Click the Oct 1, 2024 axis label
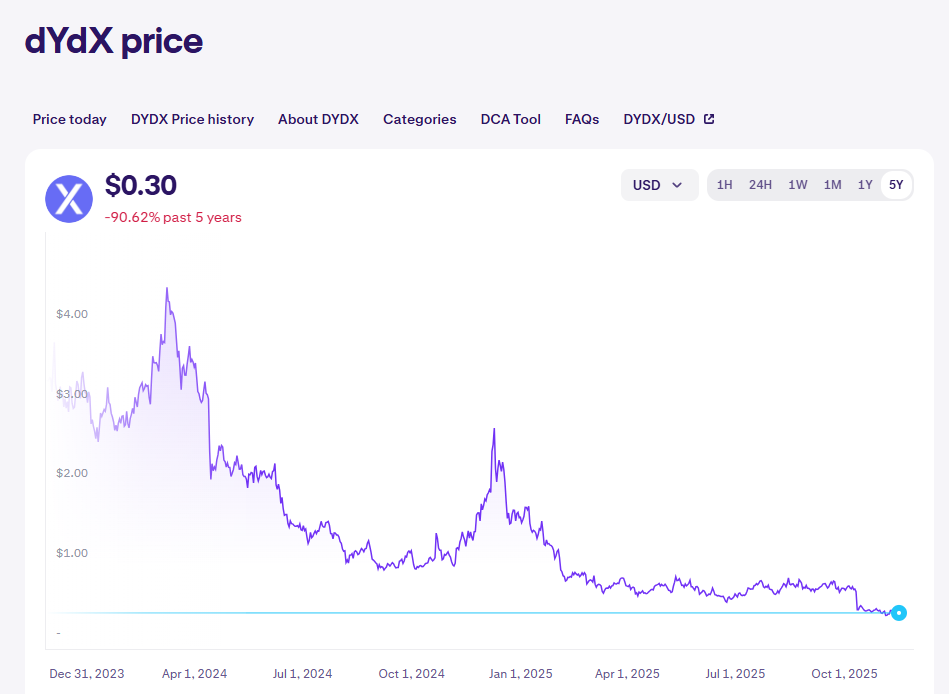 412,673
